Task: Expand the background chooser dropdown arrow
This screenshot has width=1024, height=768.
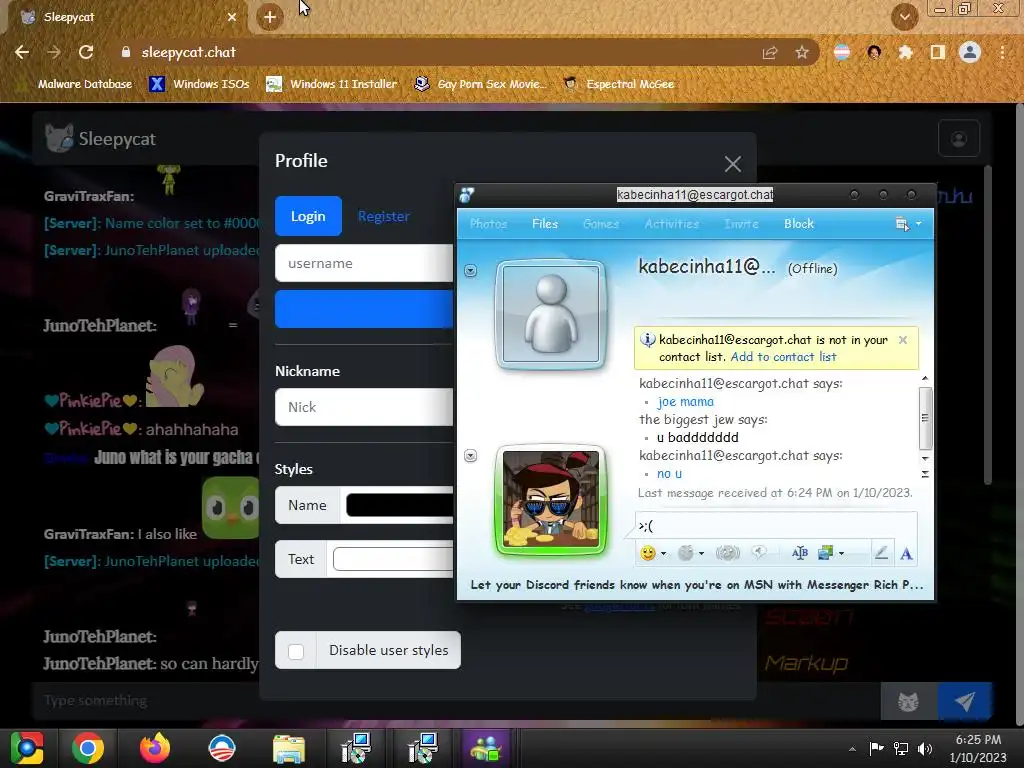Action: [842, 554]
